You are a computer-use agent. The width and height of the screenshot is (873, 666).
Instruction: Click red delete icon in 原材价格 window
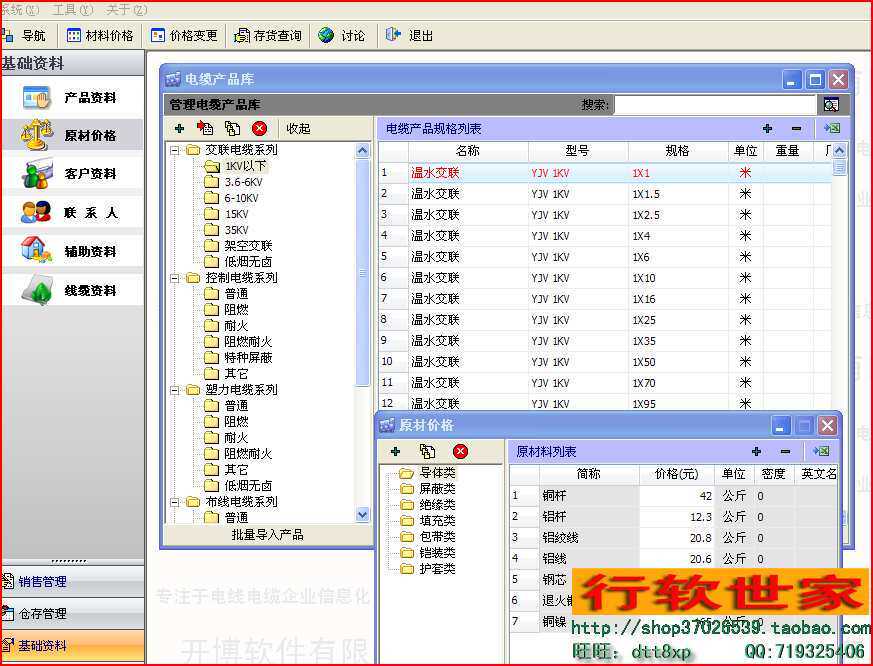click(460, 452)
